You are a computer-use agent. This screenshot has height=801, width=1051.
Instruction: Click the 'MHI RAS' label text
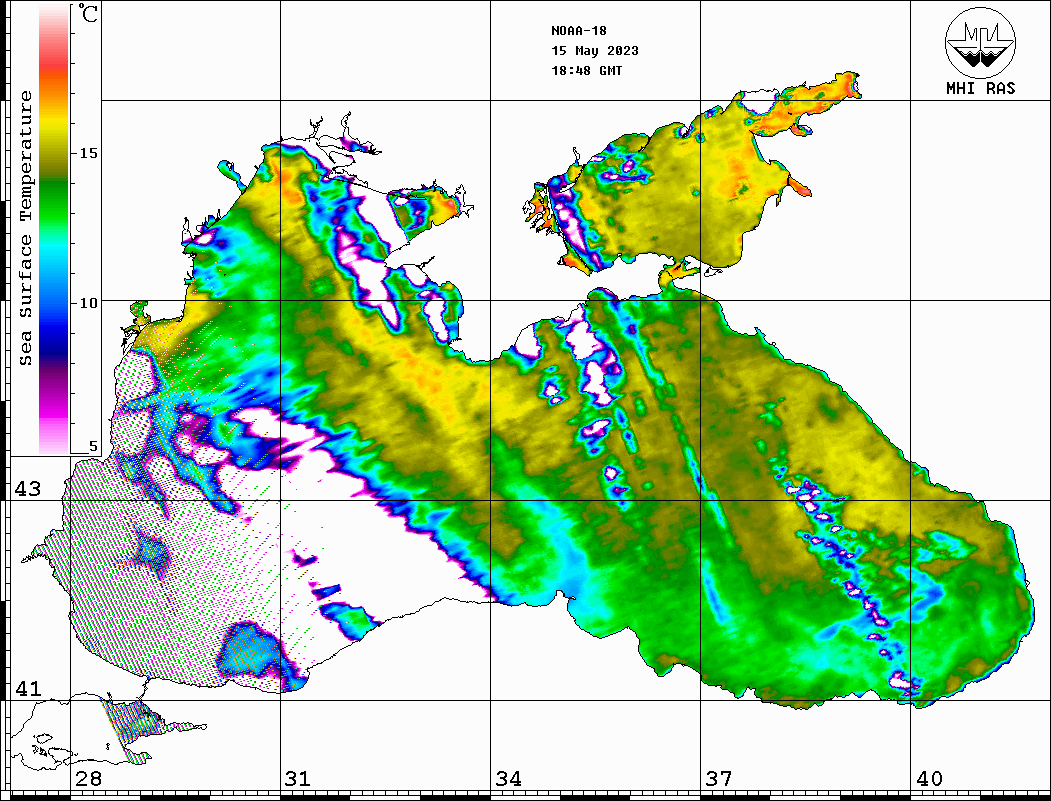[x=981, y=88]
